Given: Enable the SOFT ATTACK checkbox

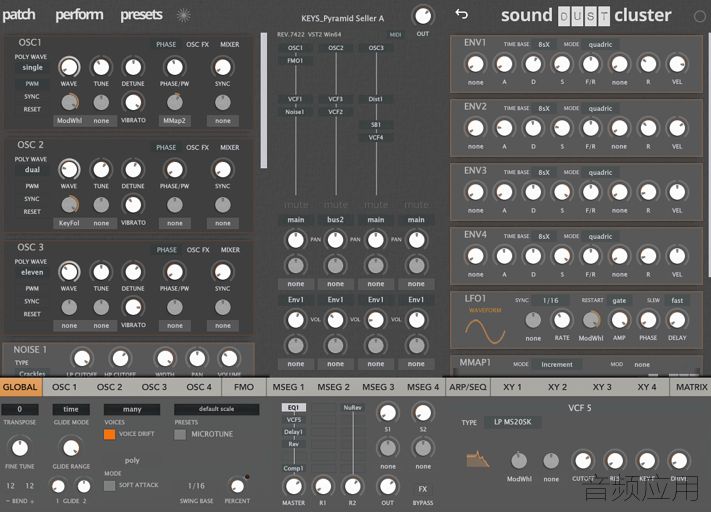Looking at the screenshot, I should click(x=109, y=485).
